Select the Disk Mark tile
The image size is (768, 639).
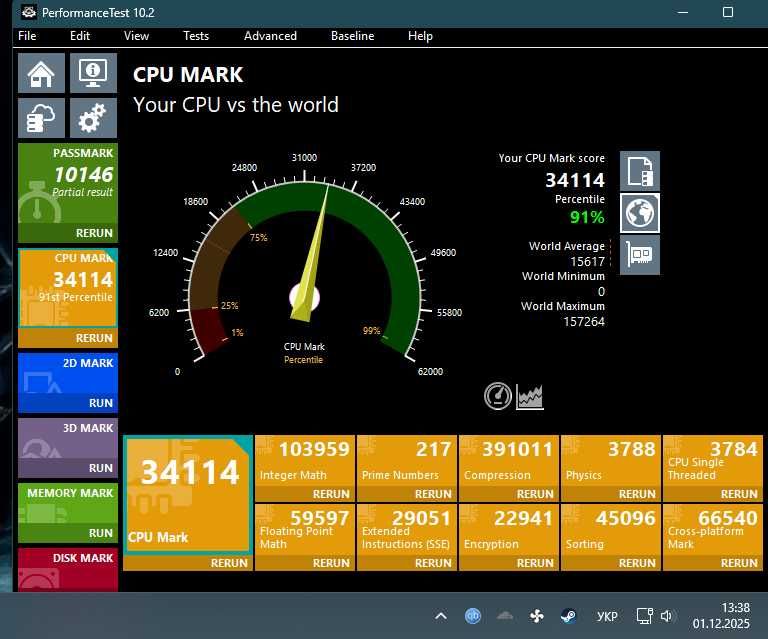pyautogui.click(x=68, y=569)
